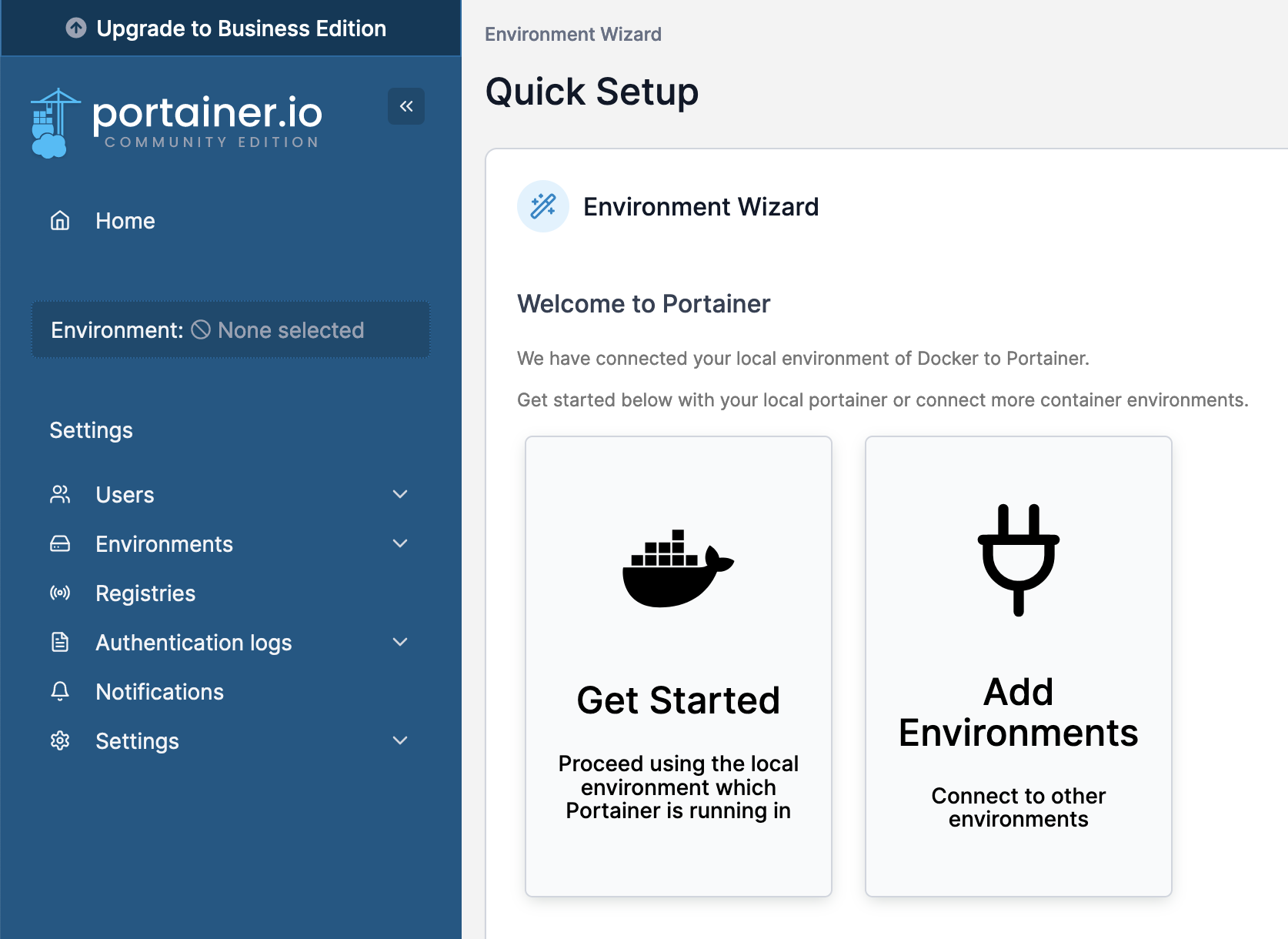Click the Settings gear icon
The height and width of the screenshot is (939, 1288).
coord(60,740)
